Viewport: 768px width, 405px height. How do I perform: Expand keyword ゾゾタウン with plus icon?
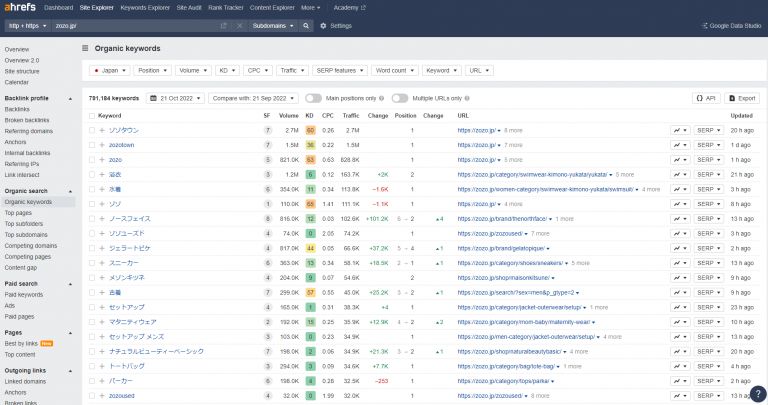(x=102, y=130)
